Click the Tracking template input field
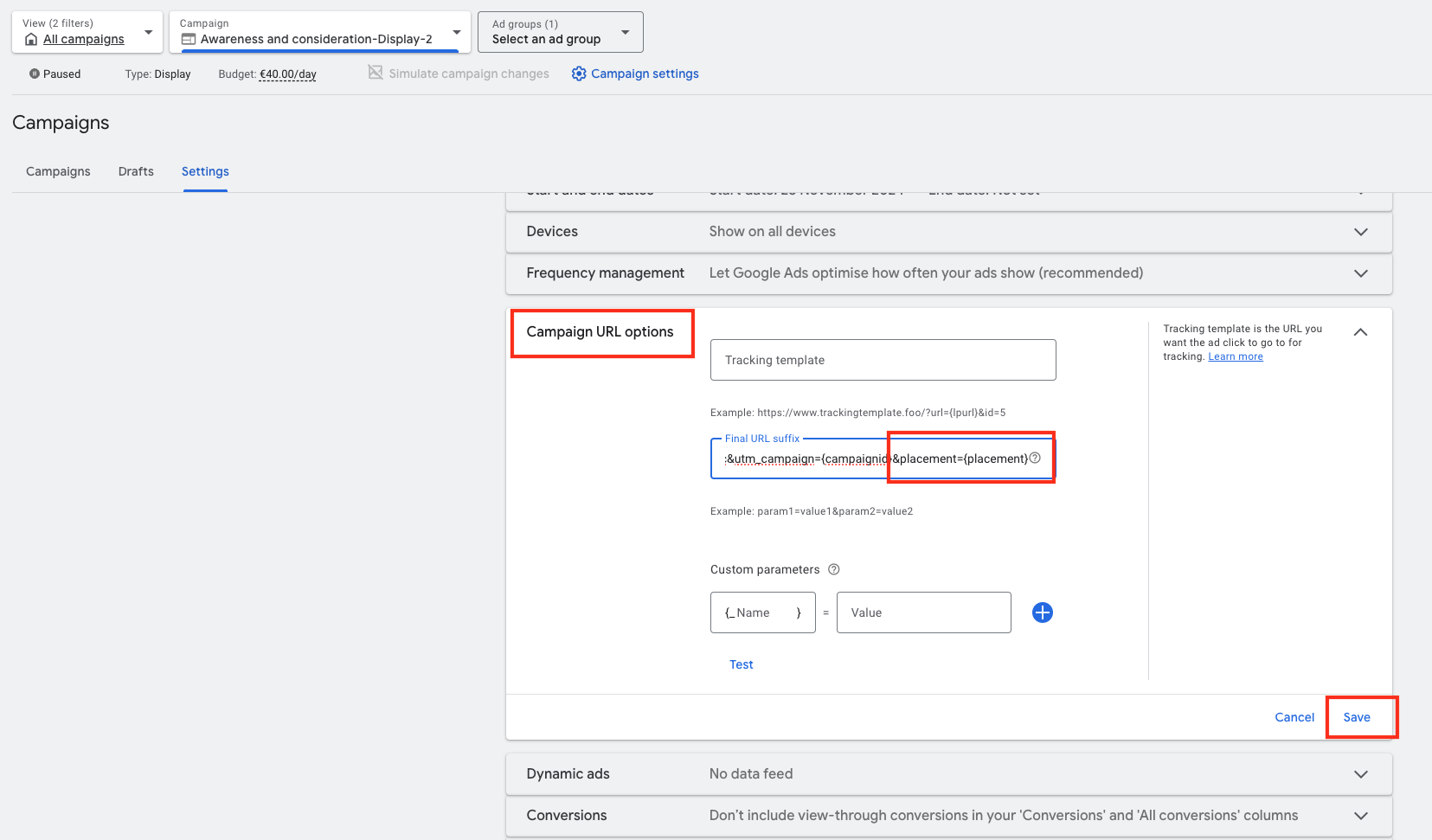The image size is (1432, 840). tap(883, 360)
